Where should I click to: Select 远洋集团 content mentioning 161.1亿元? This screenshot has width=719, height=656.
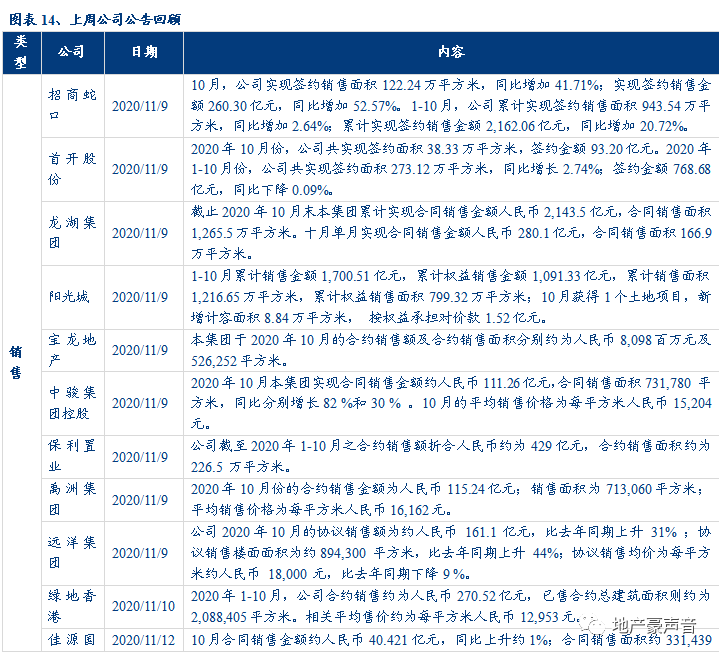451,553
